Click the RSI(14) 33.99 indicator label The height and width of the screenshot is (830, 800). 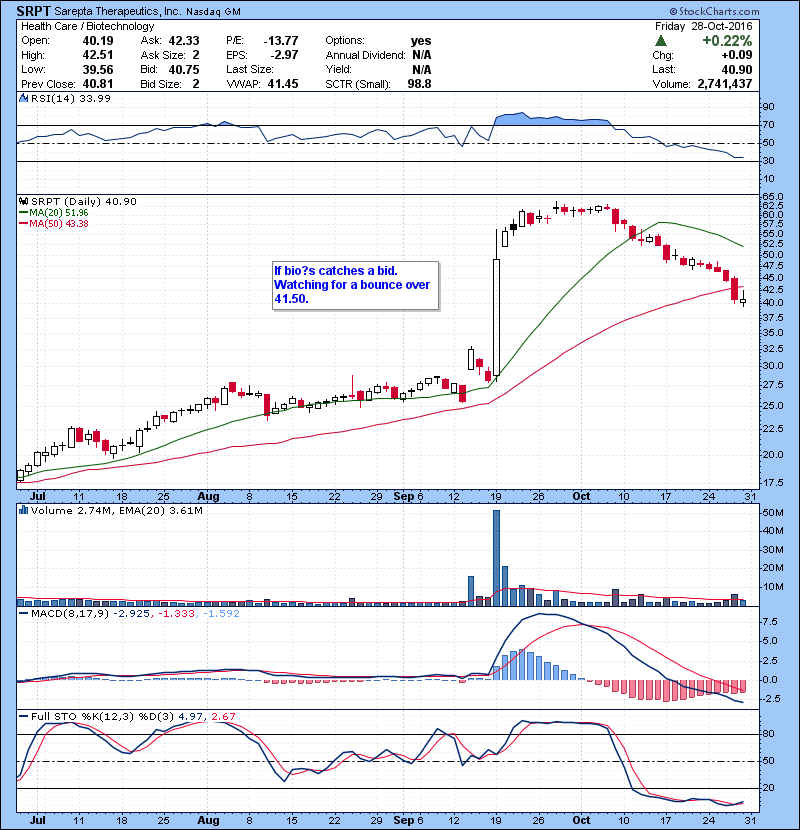coord(71,98)
